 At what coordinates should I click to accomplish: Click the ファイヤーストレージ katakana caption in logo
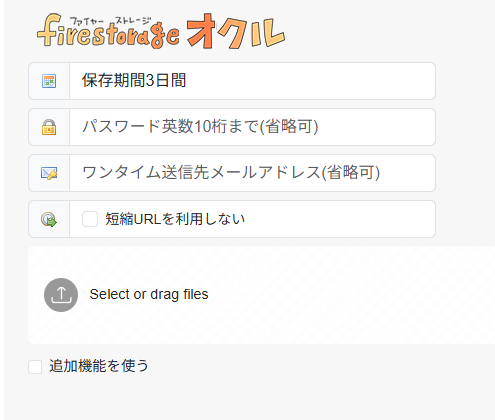tap(110, 21)
